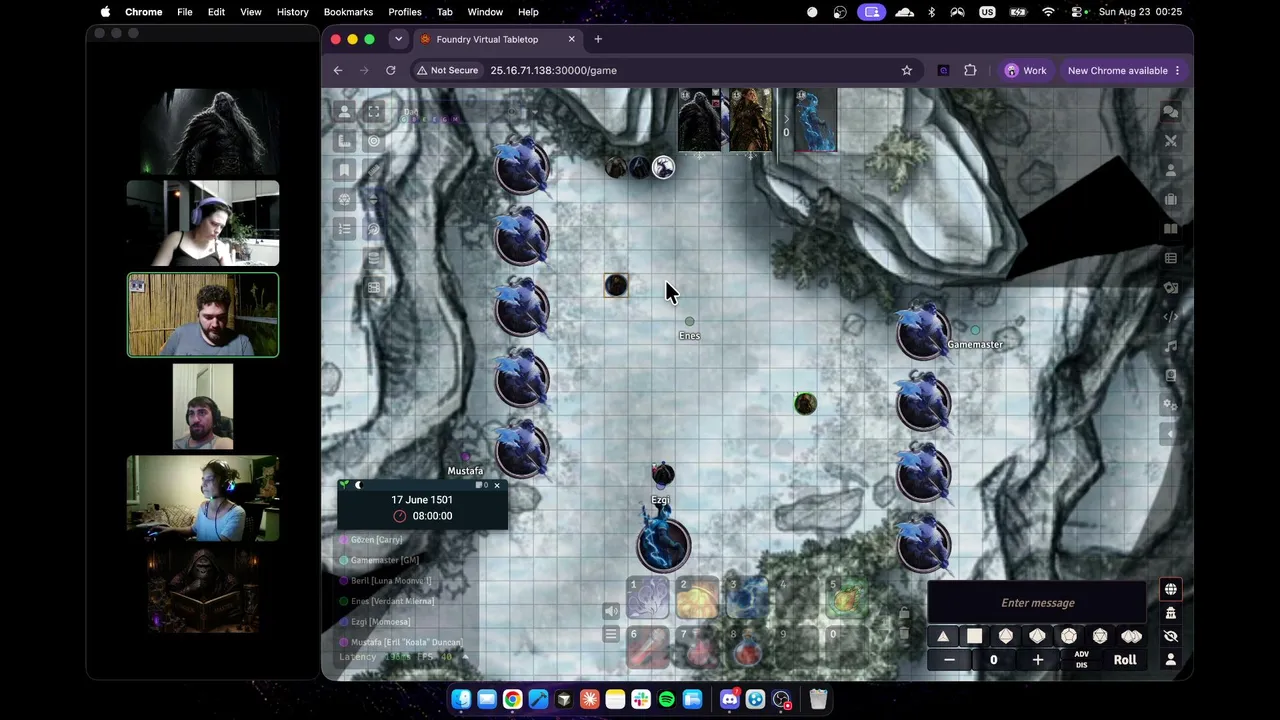The width and height of the screenshot is (1280, 720).
Task: Expand the player list arrow
Action: pyautogui.click(x=464, y=657)
